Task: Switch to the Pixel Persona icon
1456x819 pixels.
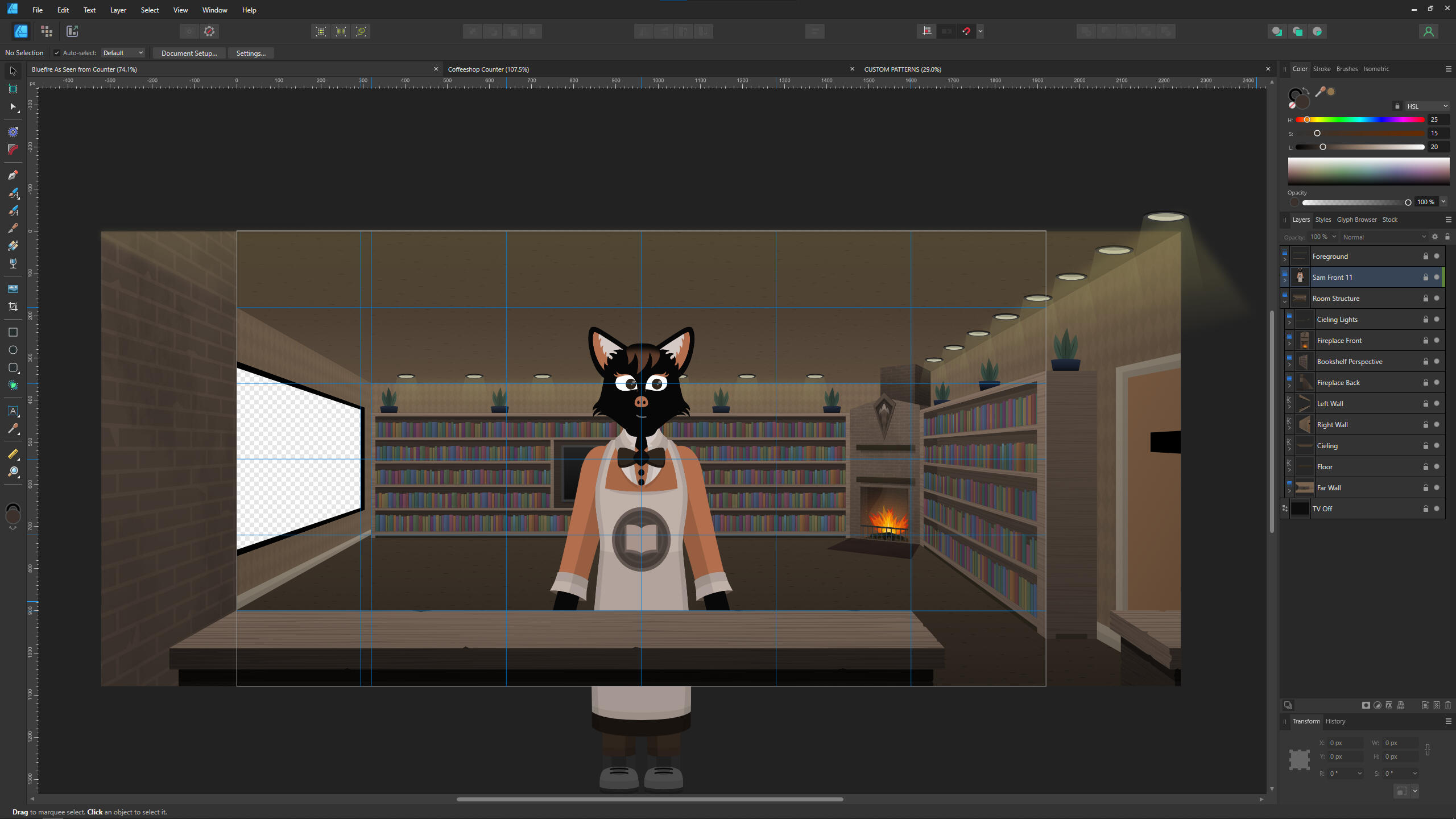Action: (47, 31)
